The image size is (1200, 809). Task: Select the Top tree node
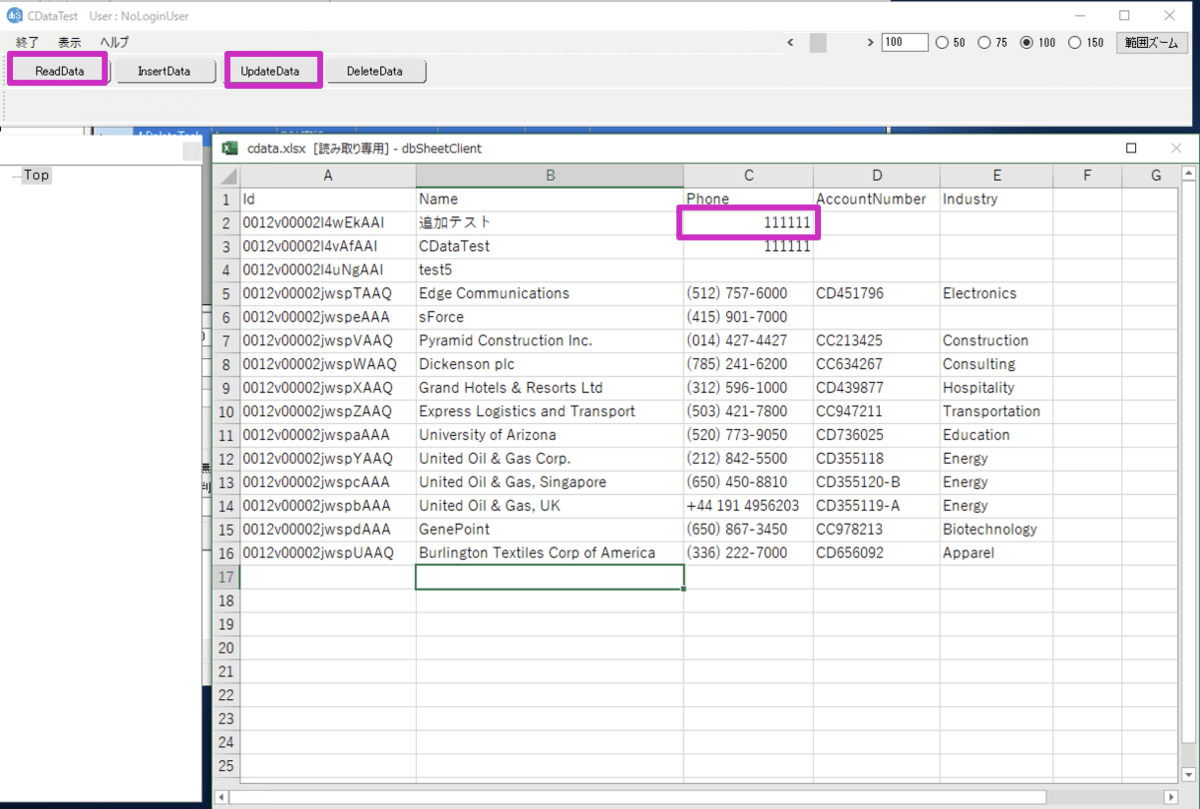click(37, 175)
